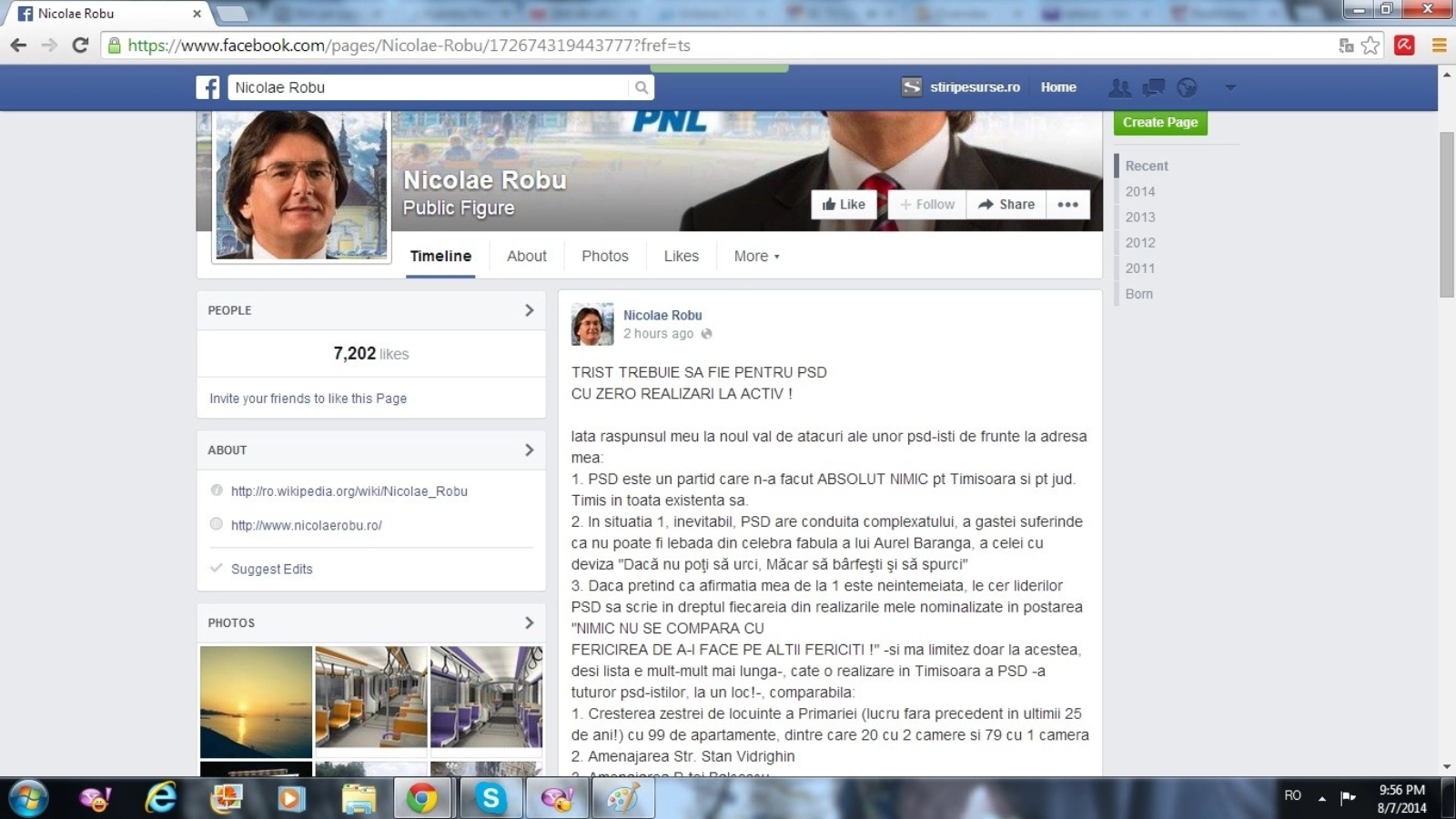The height and width of the screenshot is (819, 1456).
Task: Expand the More tab dropdown
Action: point(756,257)
